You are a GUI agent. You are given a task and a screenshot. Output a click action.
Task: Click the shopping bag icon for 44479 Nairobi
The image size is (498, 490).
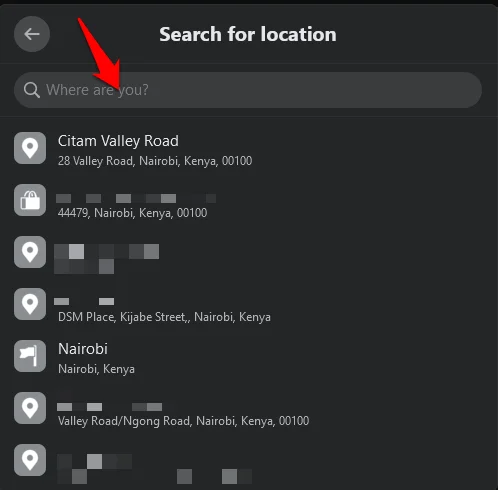click(x=30, y=200)
